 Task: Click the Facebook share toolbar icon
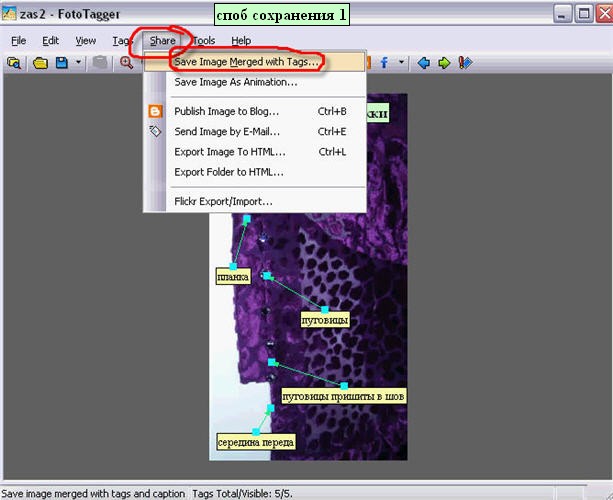point(384,63)
